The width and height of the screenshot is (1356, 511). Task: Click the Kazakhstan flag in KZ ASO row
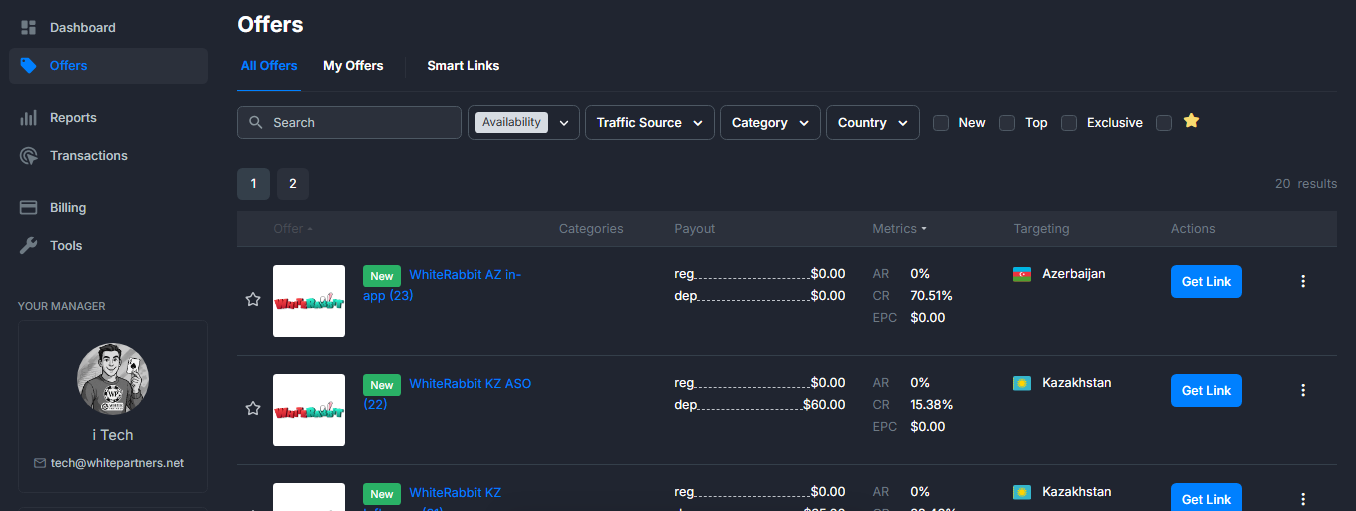click(1022, 383)
